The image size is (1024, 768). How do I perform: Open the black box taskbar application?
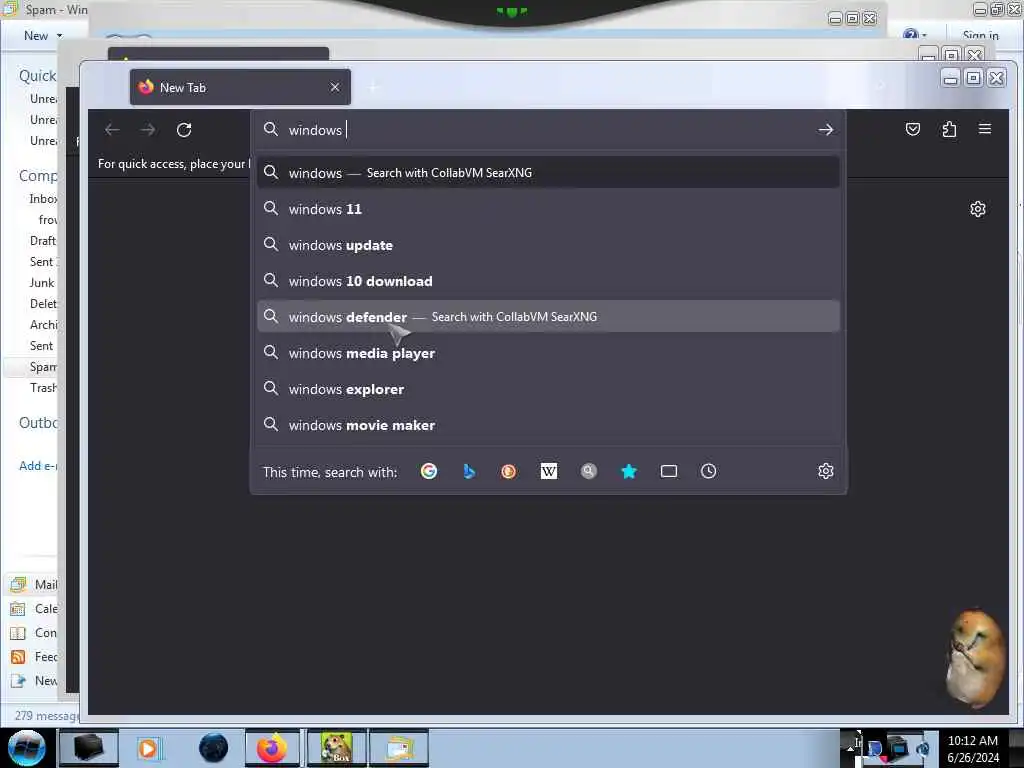[89, 748]
